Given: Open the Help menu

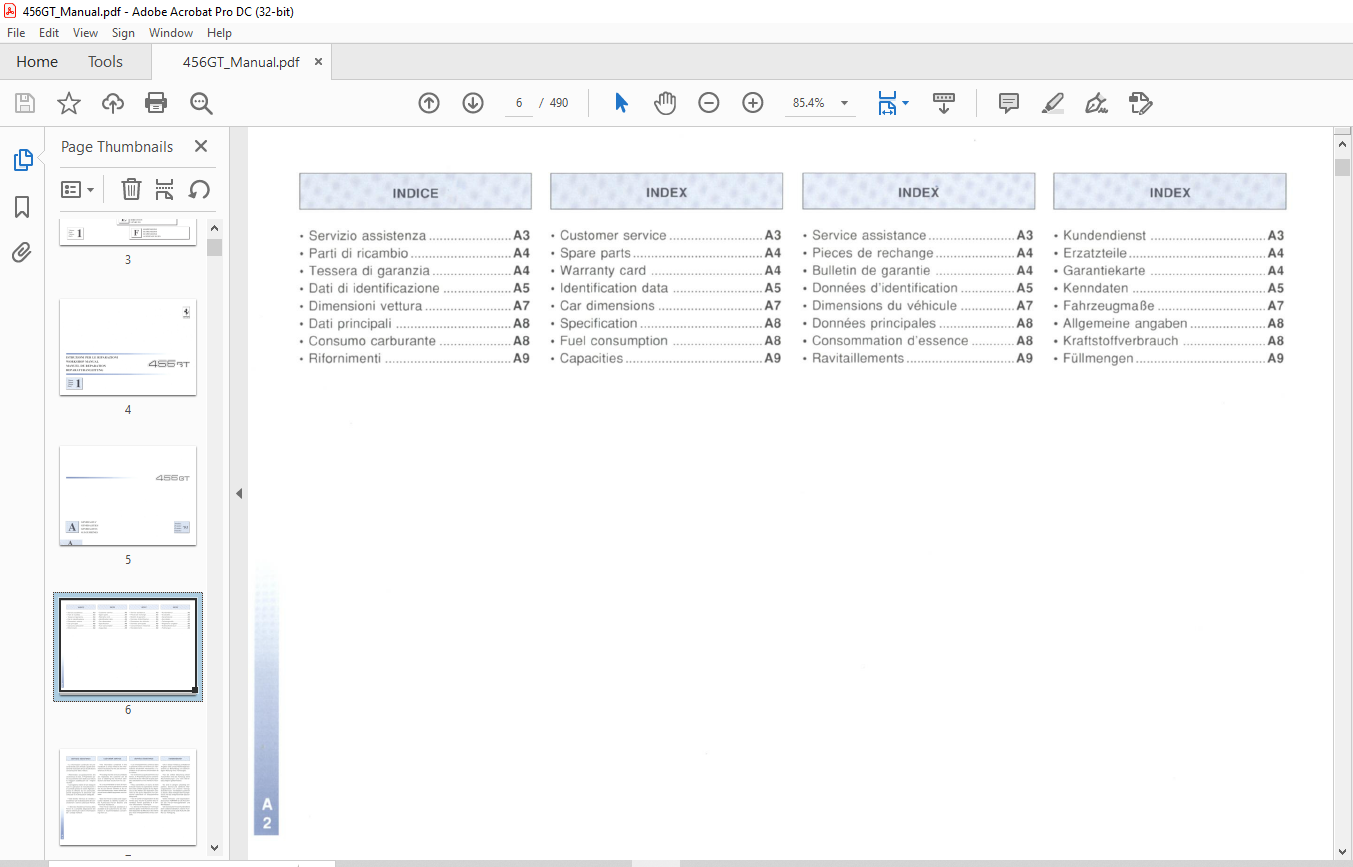Looking at the screenshot, I should [x=219, y=33].
